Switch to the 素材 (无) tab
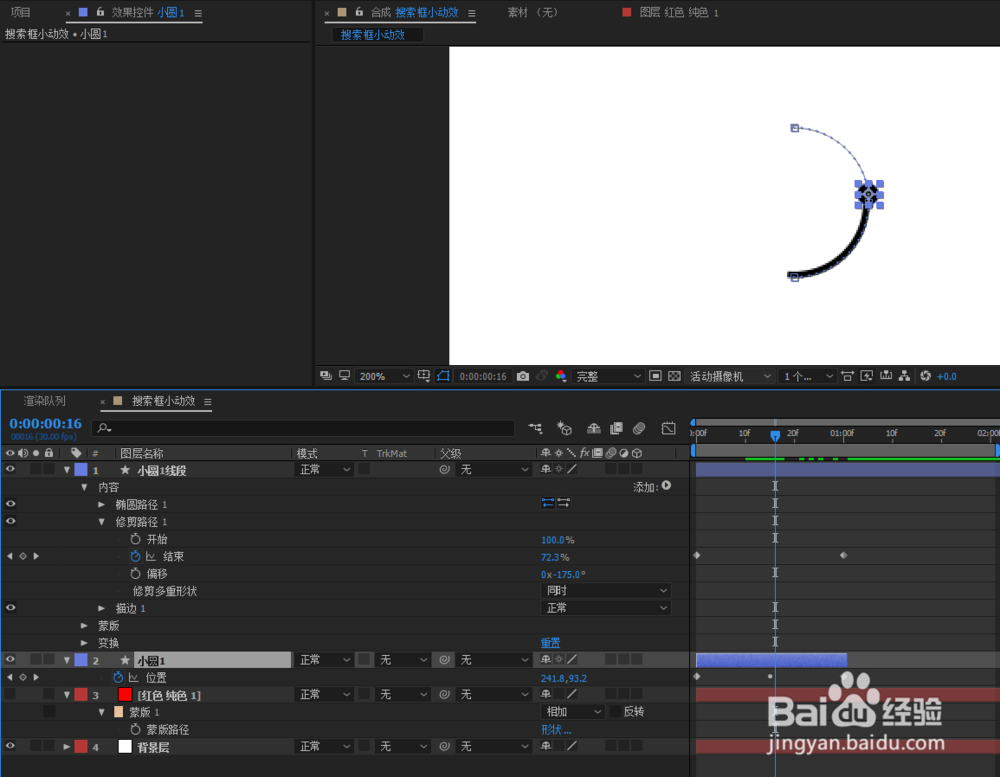The image size is (1000, 777). pyautogui.click(x=533, y=12)
